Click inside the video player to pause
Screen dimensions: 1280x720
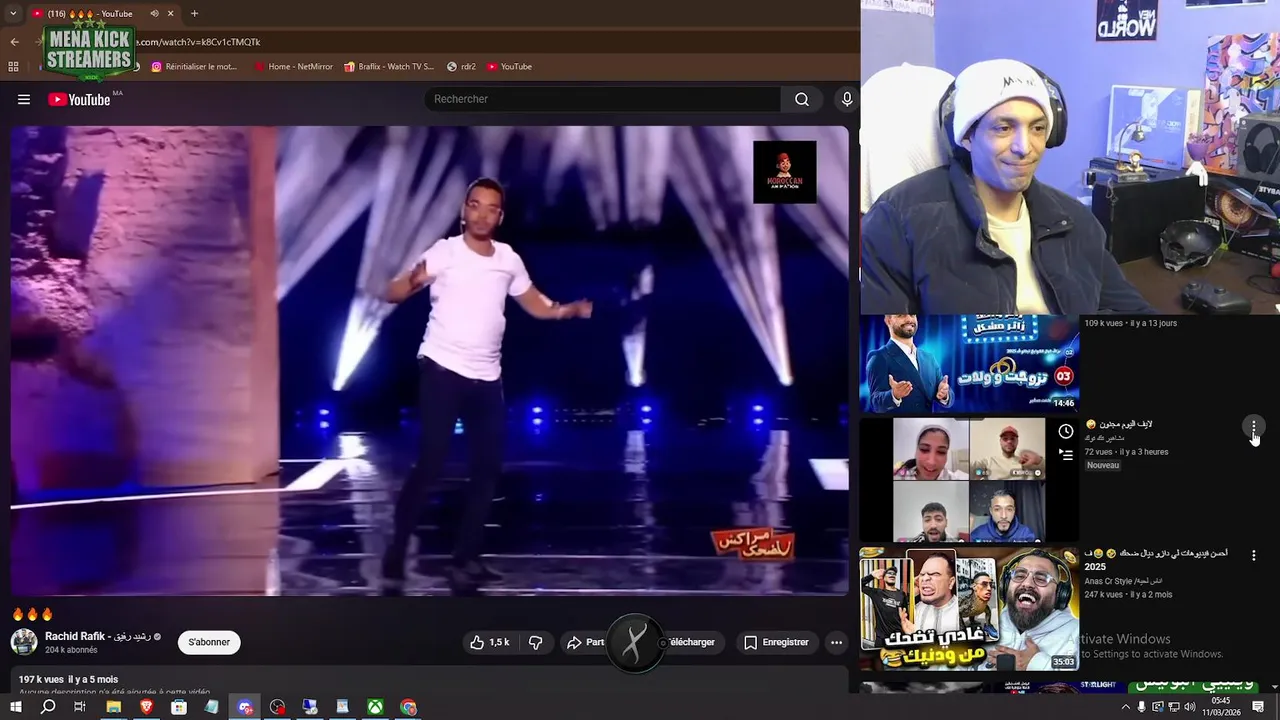[x=430, y=360]
